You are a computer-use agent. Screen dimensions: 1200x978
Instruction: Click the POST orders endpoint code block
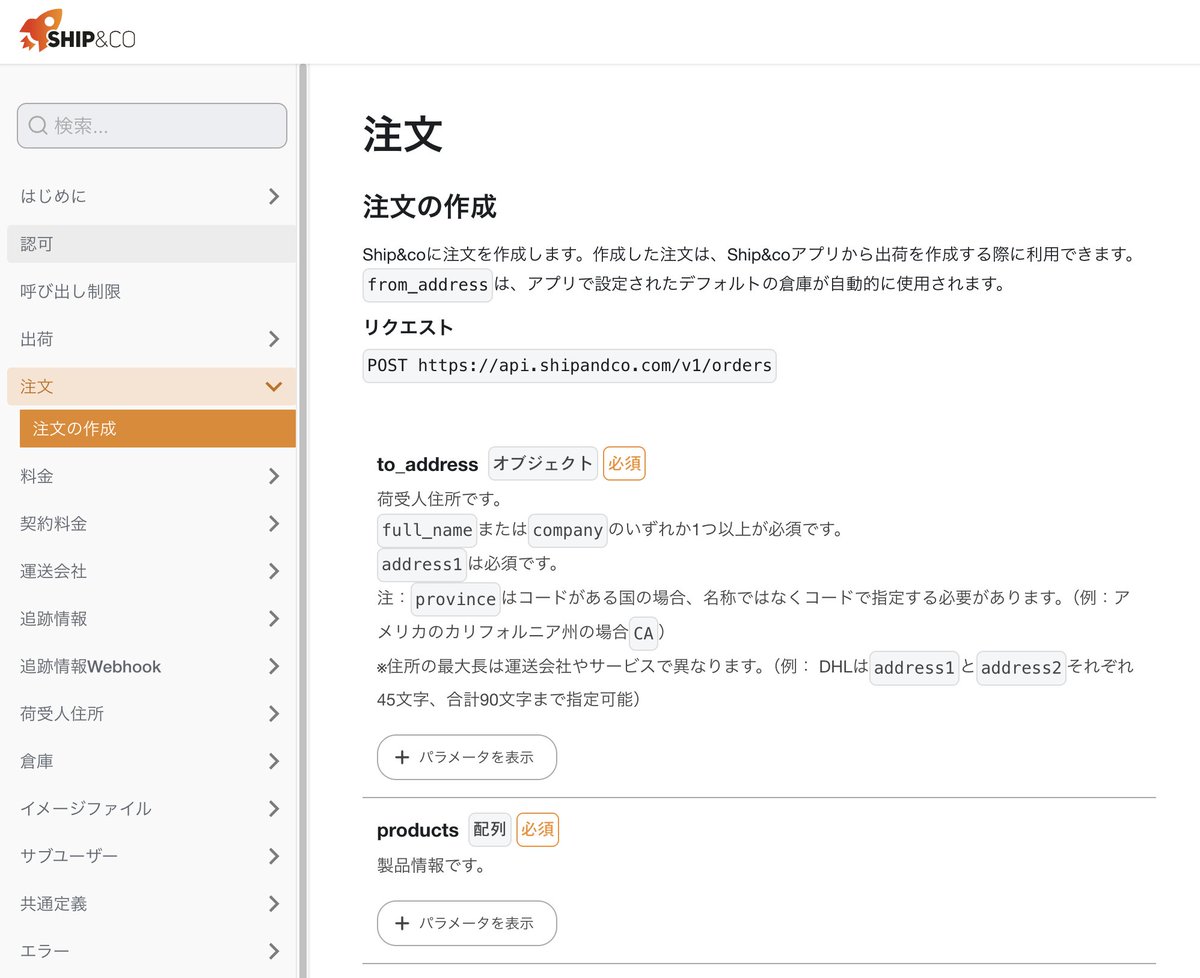click(x=568, y=365)
